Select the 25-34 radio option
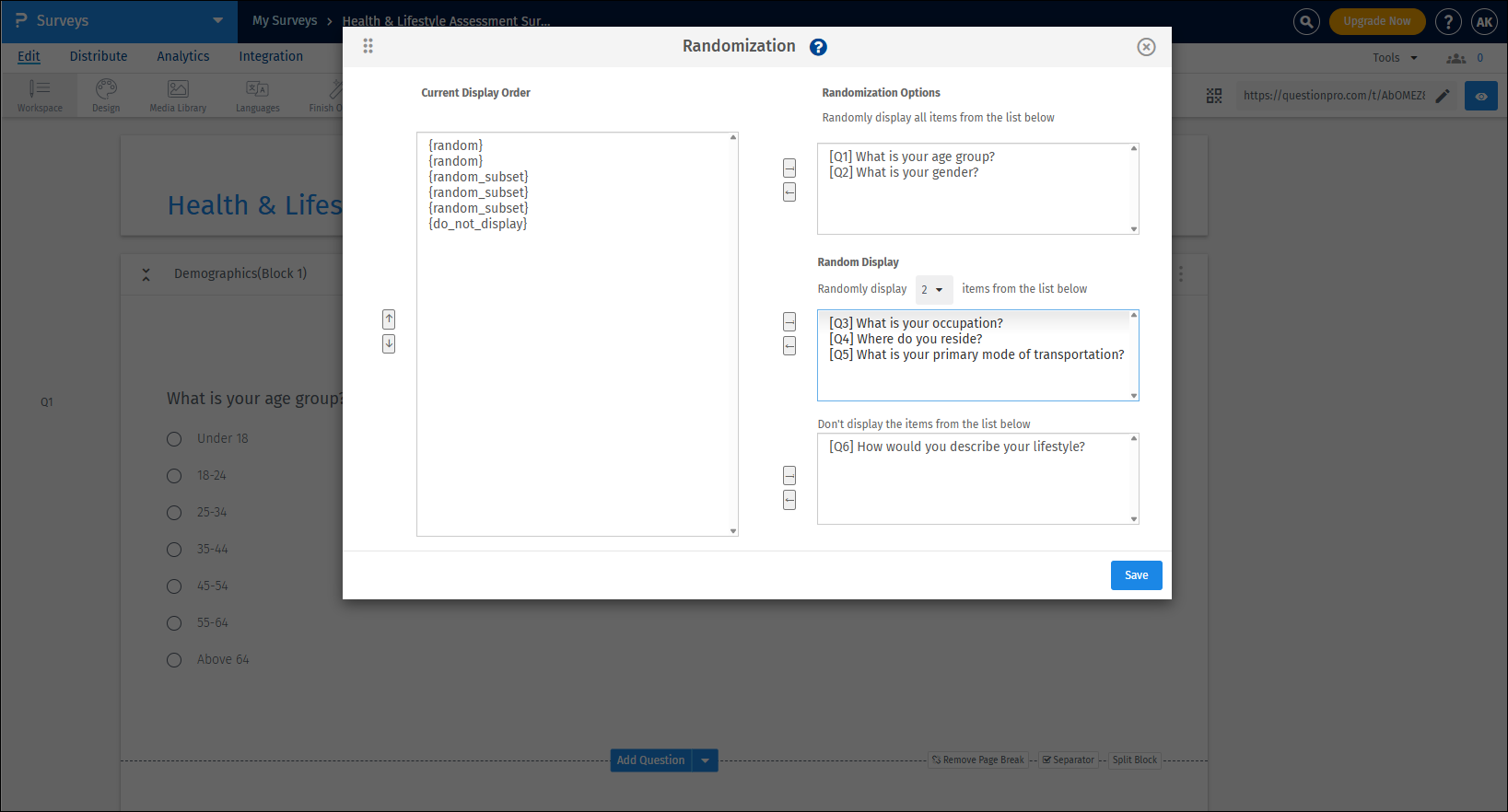 click(x=174, y=513)
